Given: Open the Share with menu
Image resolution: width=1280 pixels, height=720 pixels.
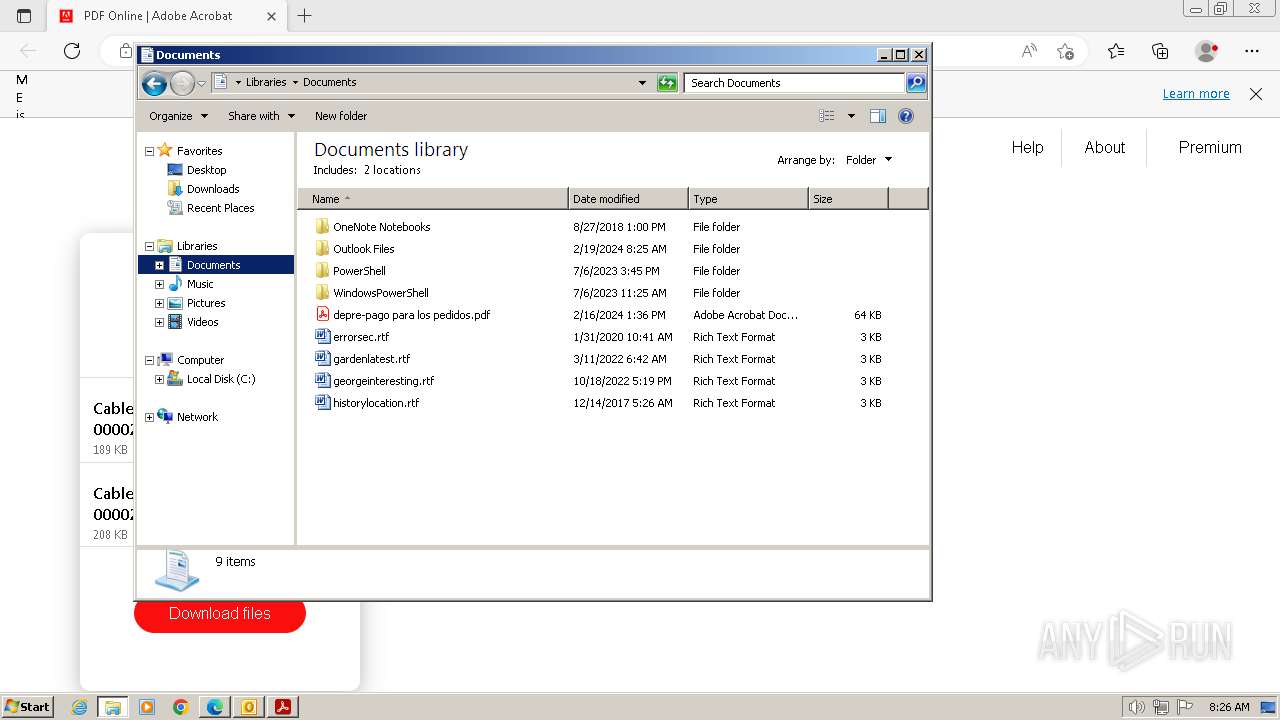Looking at the screenshot, I should [262, 116].
